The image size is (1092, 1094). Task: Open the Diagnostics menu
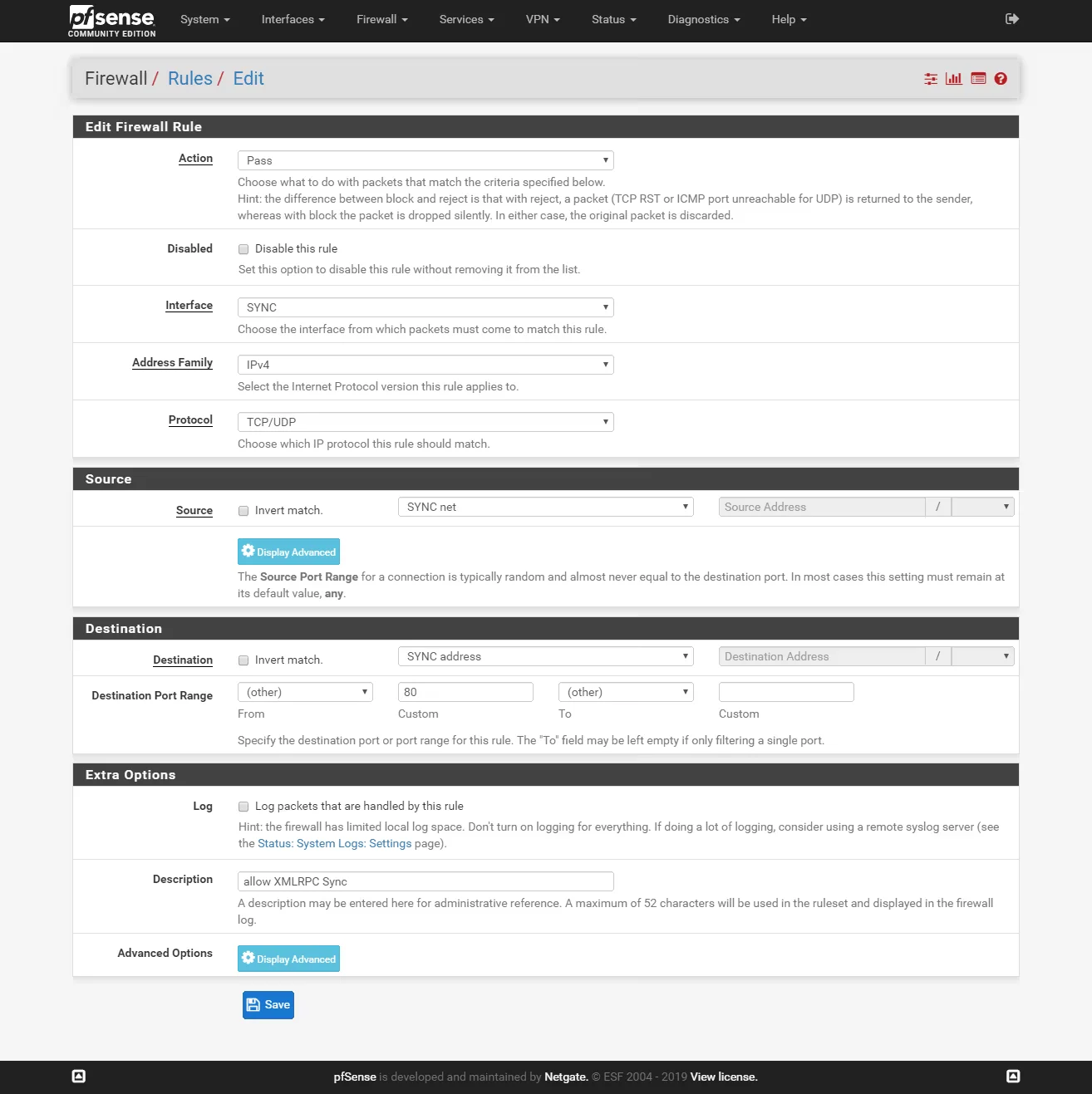(x=703, y=19)
